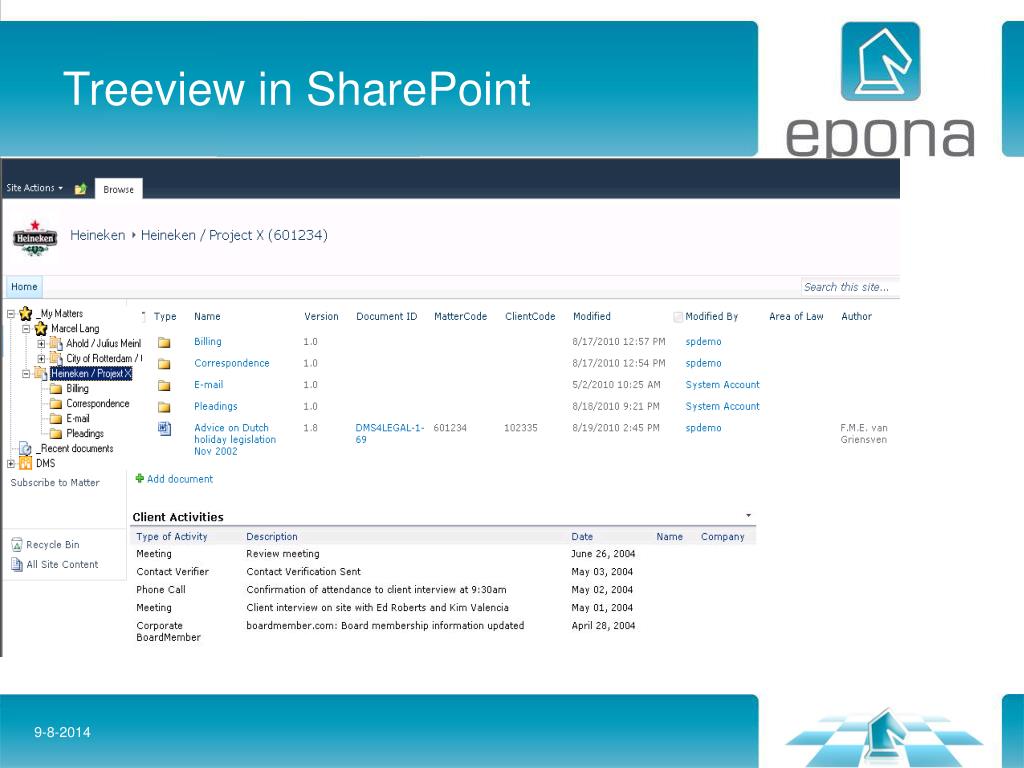The width and height of the screenshot is (1024, 768).
Task: Toggle the checkbox beside Modified By
Action: (678, 317)
